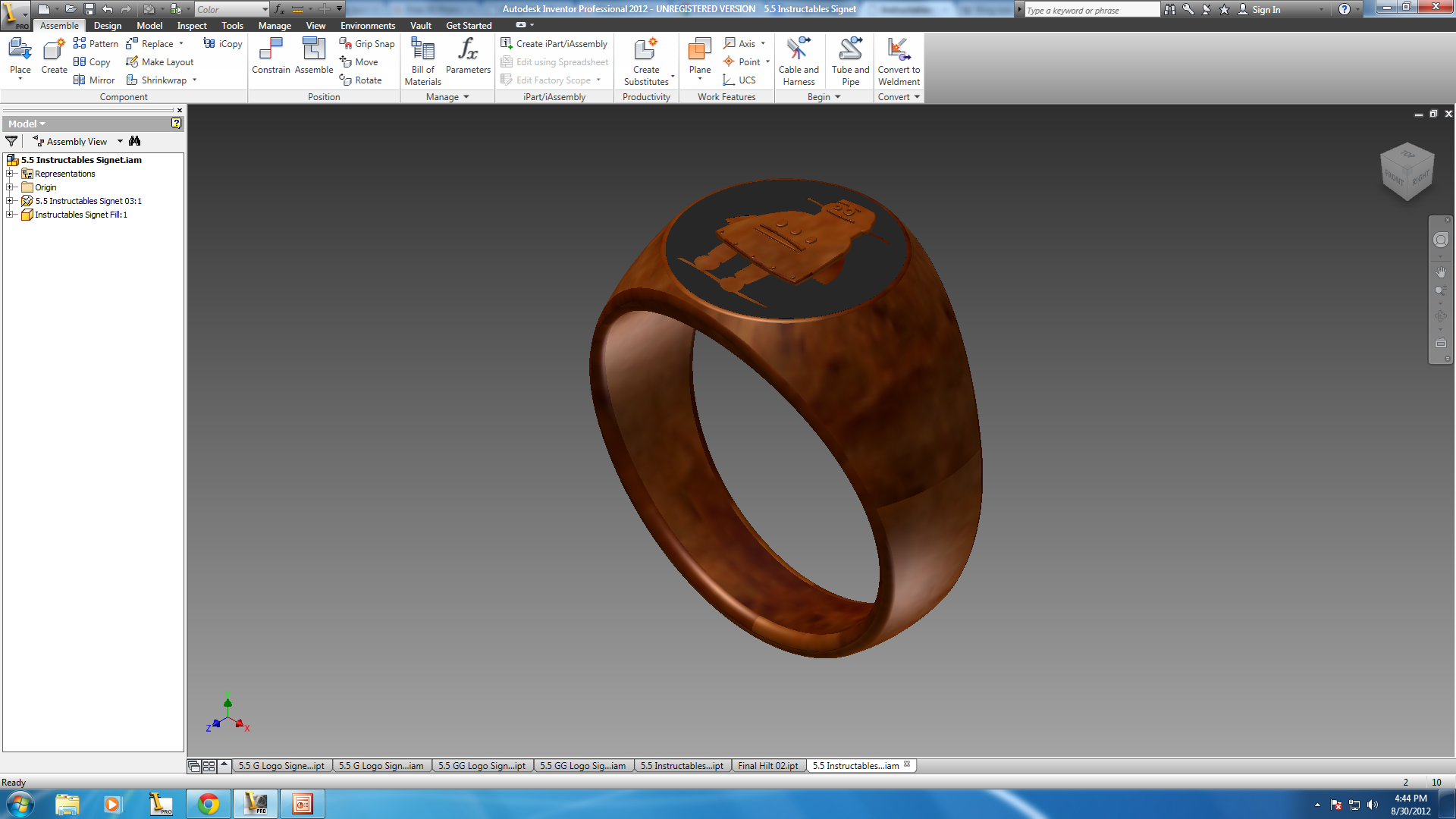Viewport: 1456px width, 819px height.
Task: Select the Move component tool
Action: click(359, 62)
